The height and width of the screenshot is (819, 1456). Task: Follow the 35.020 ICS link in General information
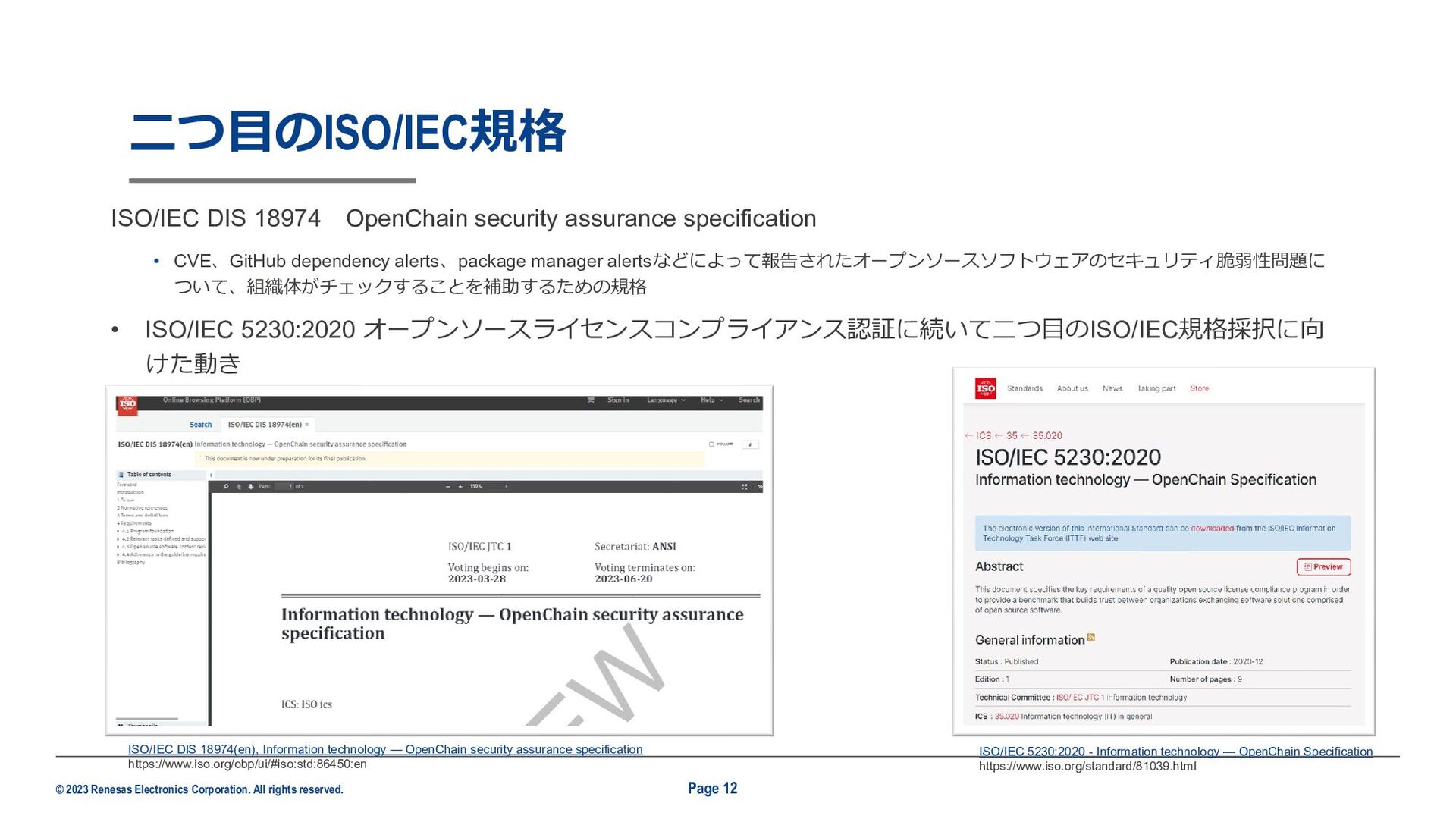click(x=1006, y=717)
